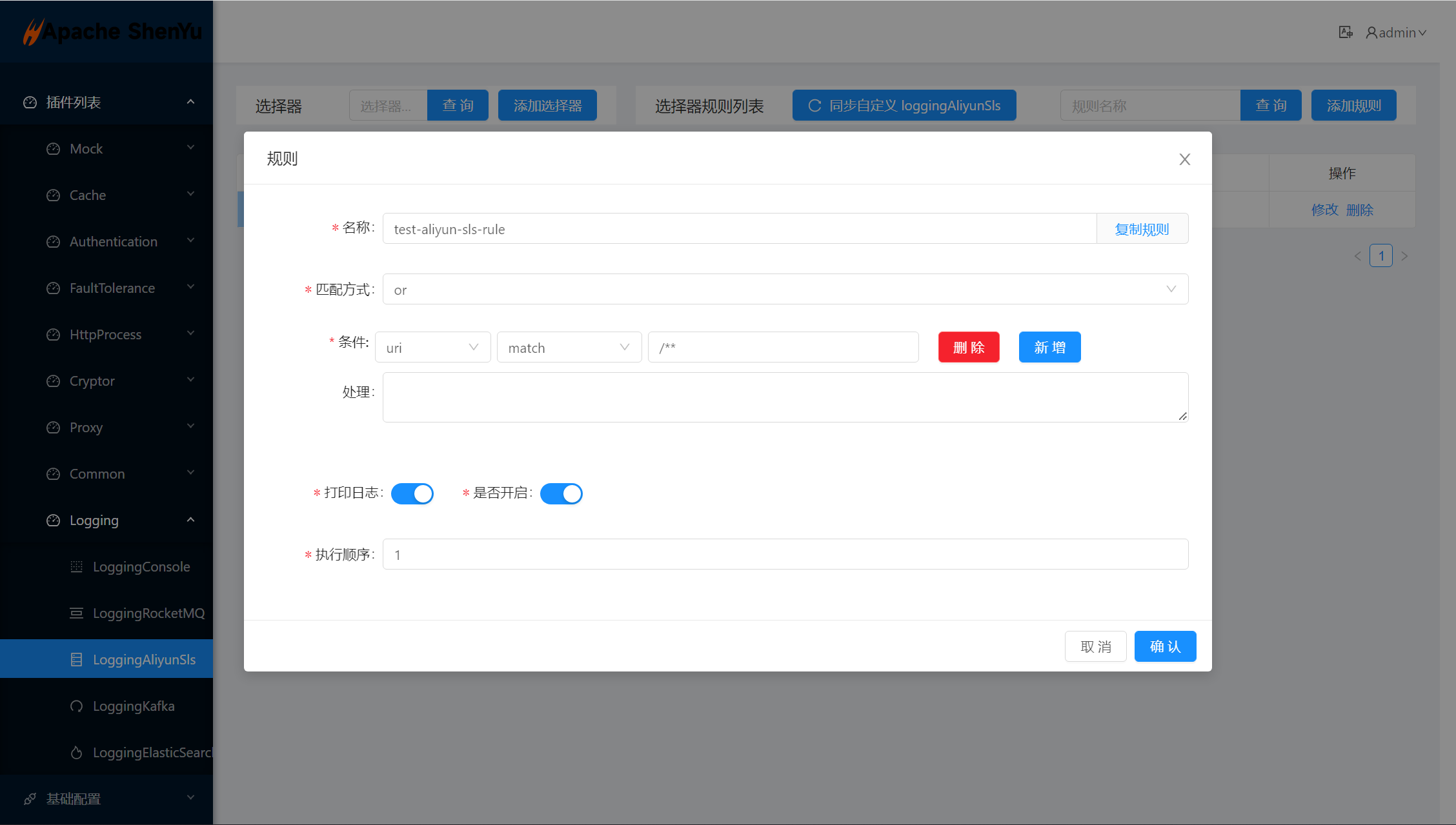Click the 复制规则 copy rule link
This screenshot has height=825, width=1456.
point(1142,229)
